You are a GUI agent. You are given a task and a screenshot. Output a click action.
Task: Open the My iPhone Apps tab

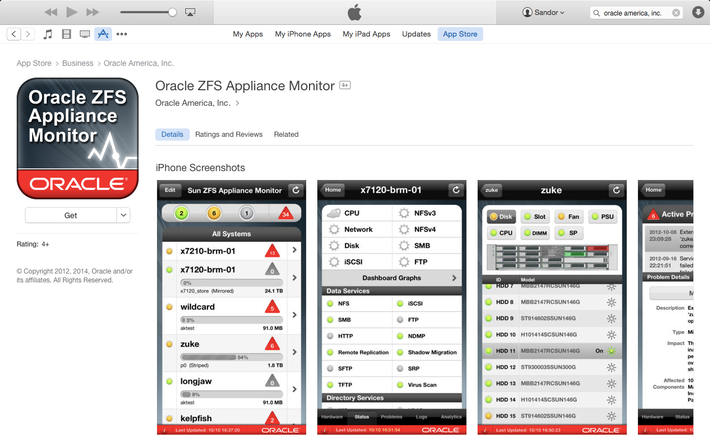302,34
